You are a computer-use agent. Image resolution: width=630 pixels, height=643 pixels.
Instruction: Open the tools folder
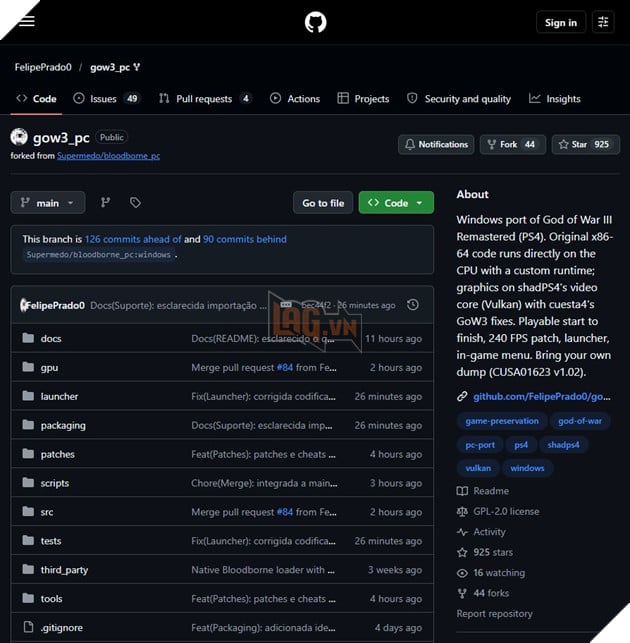[51, 599]
